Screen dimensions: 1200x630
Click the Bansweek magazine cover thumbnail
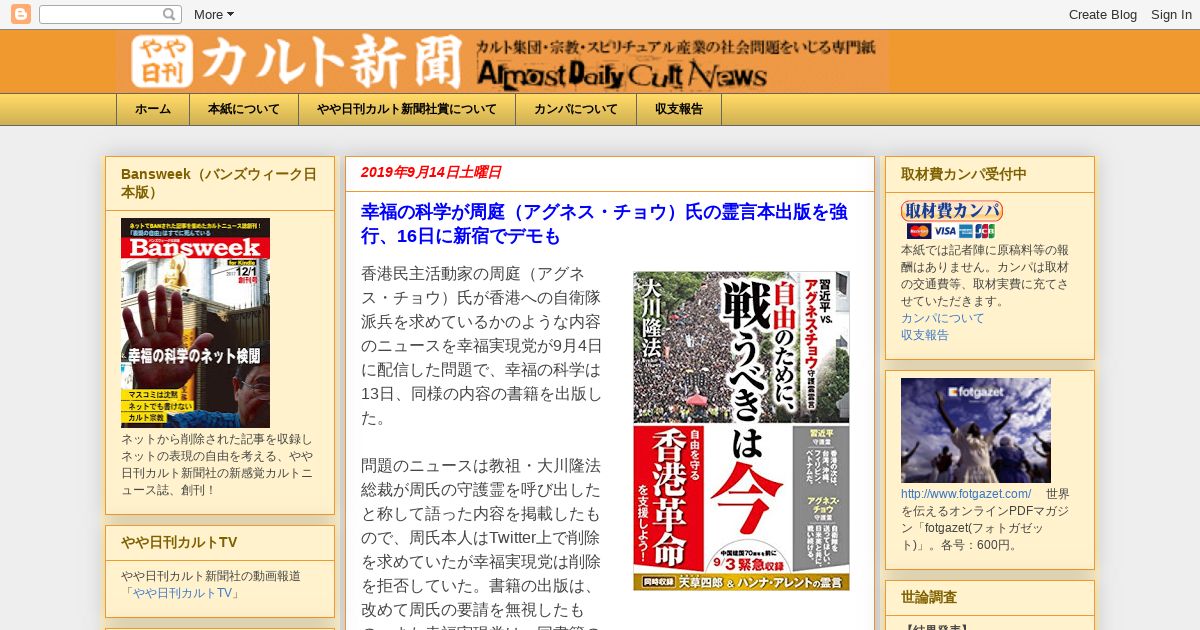(x=195, y=323)
